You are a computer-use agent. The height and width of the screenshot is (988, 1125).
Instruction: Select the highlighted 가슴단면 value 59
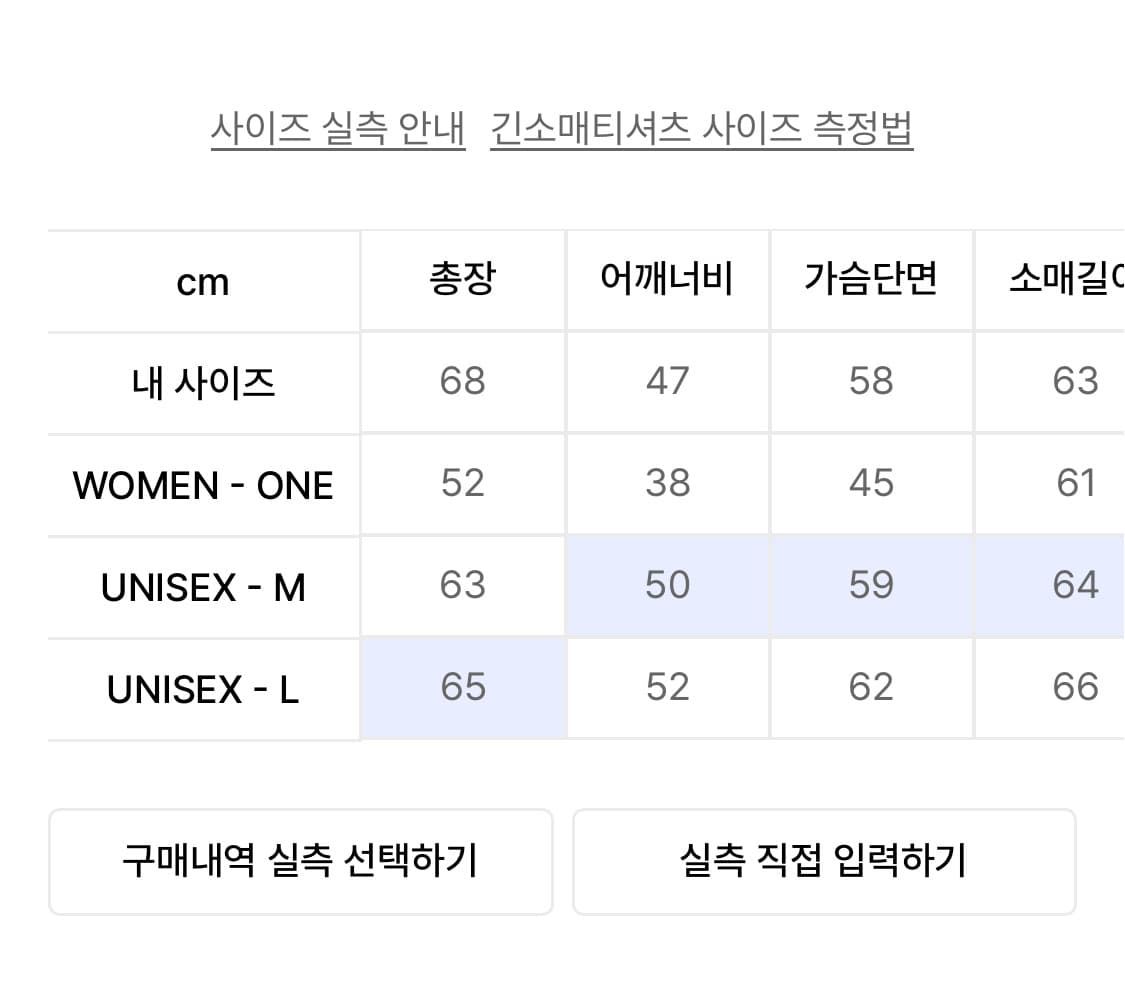[871, 586]
